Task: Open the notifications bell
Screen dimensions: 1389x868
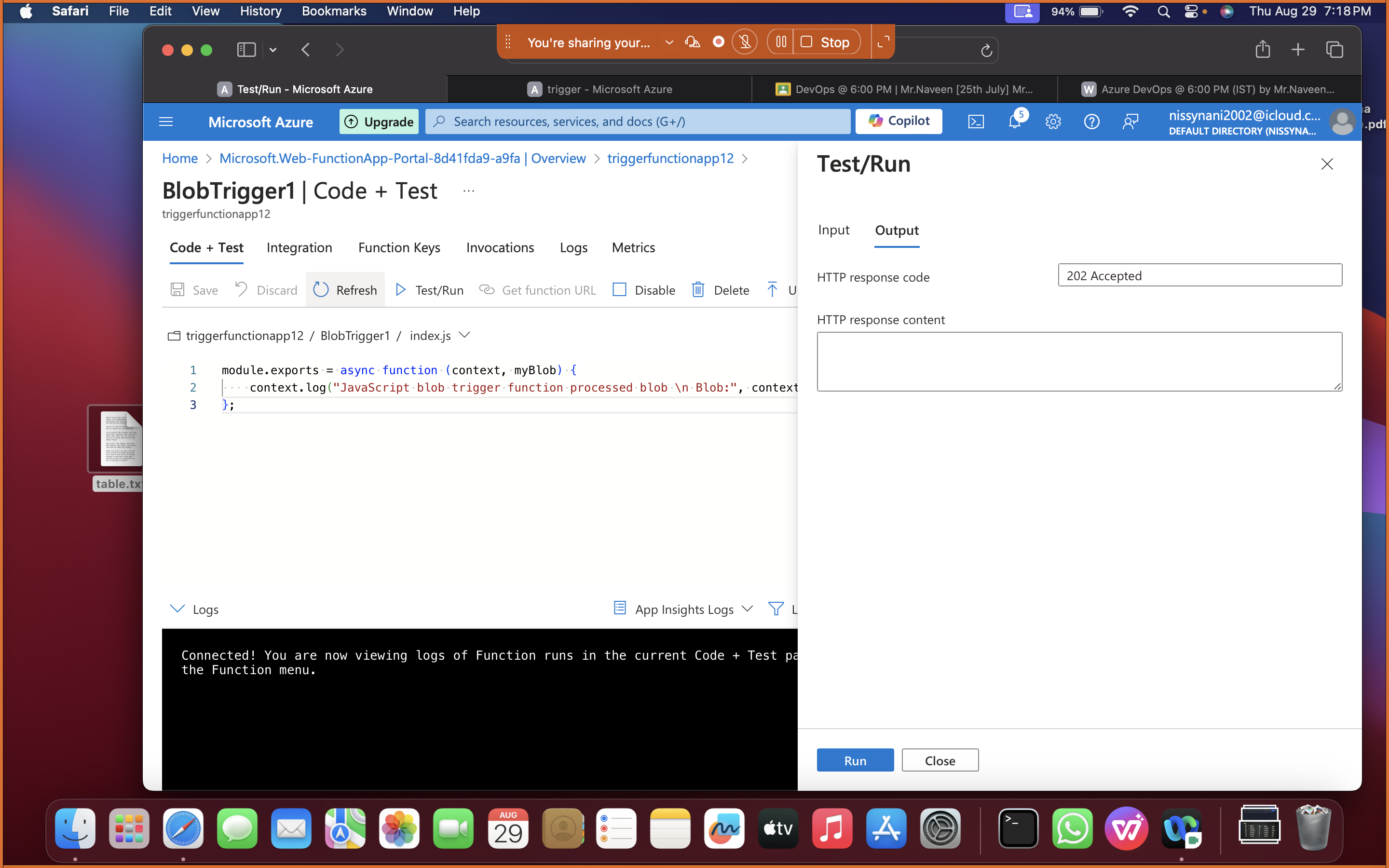Action: 1015,121
